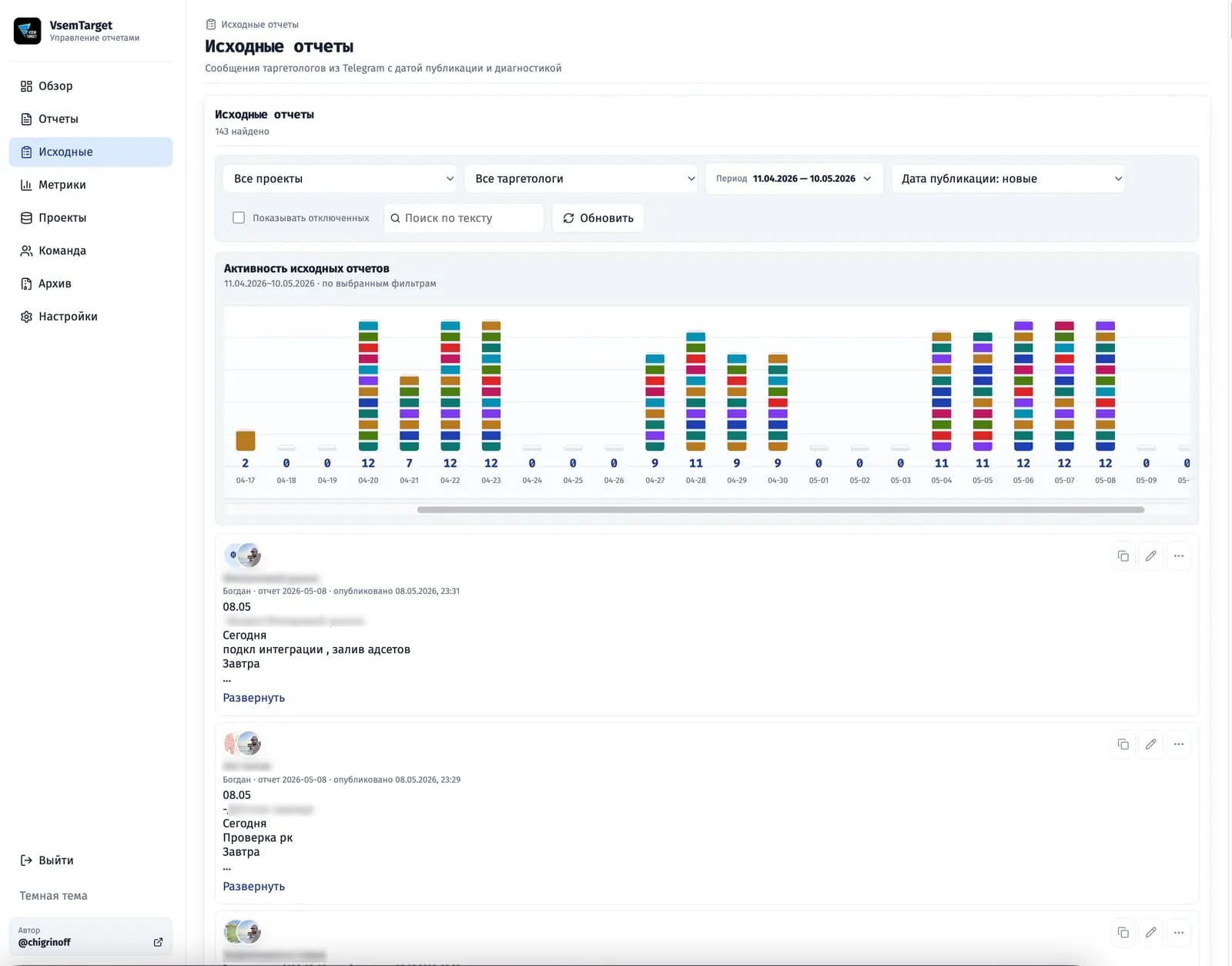1232x966 pixels.
Task: Expand the Все проекты dropdown
Action: pyautogui.click(x=340, y=179)
